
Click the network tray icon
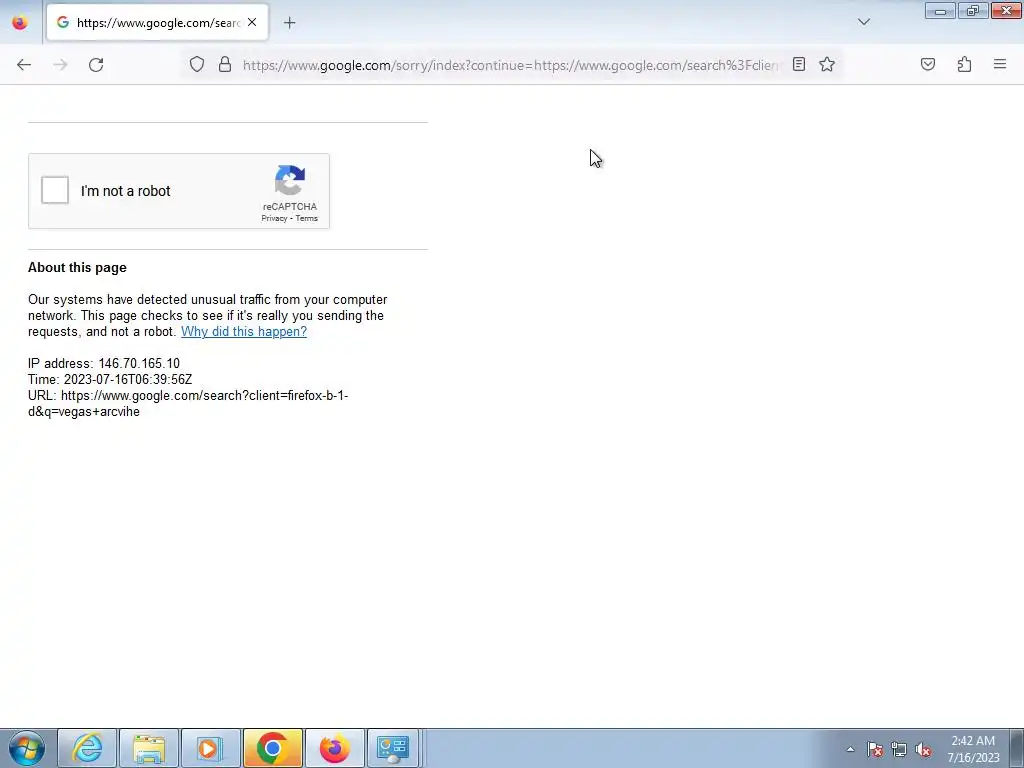[x=899, y=750]
